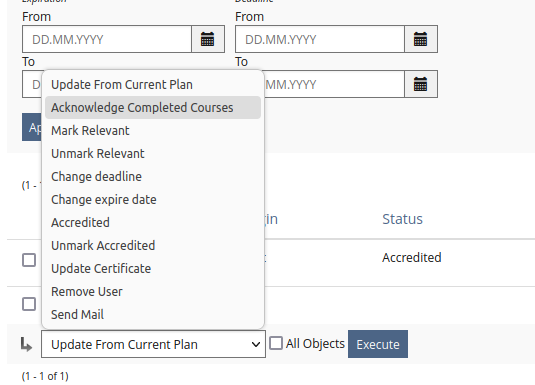Pick the Unmark Accredited action
The width and height of the screenshot is (535, 385).
pos(153,245)
